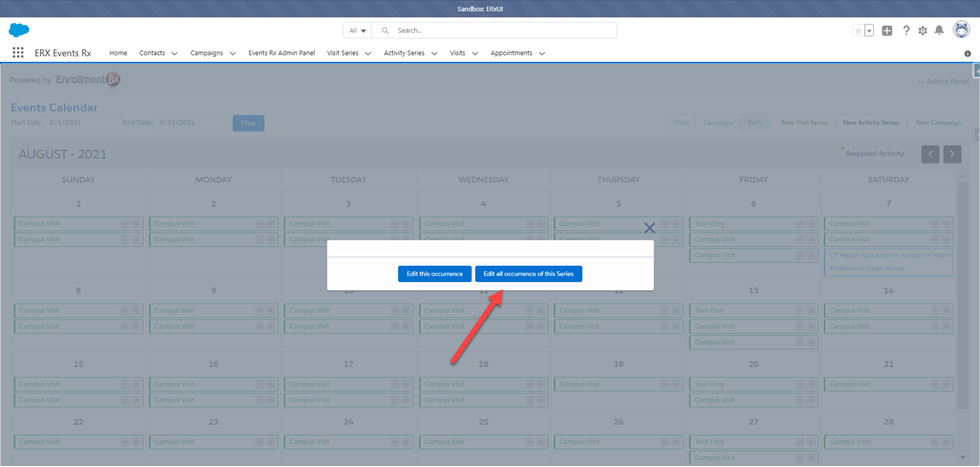Click the global actions plus icon
The image size is (980, 467).
(887, 31)
